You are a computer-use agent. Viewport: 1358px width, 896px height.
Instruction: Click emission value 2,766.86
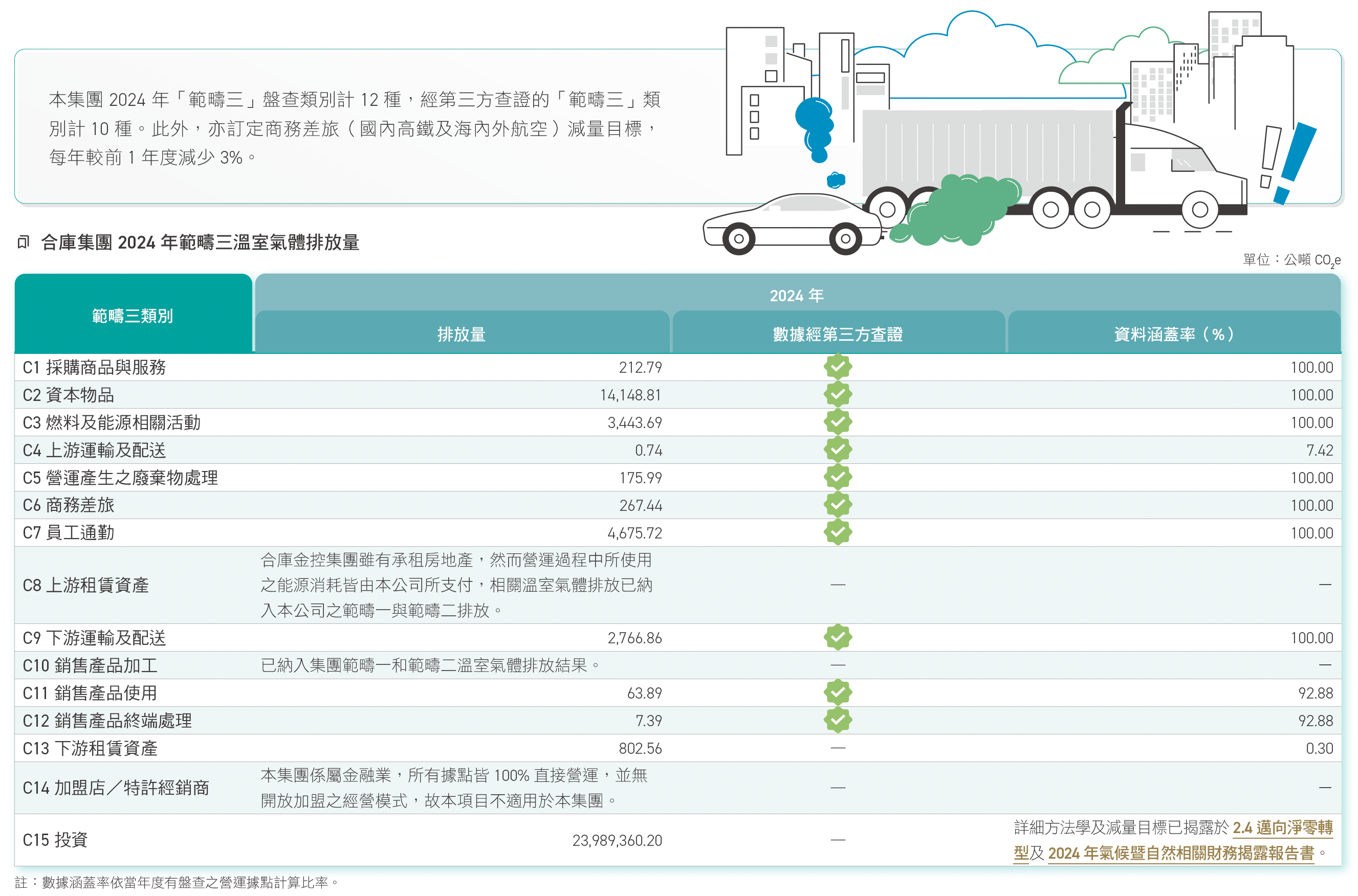(x=634, y=638)
